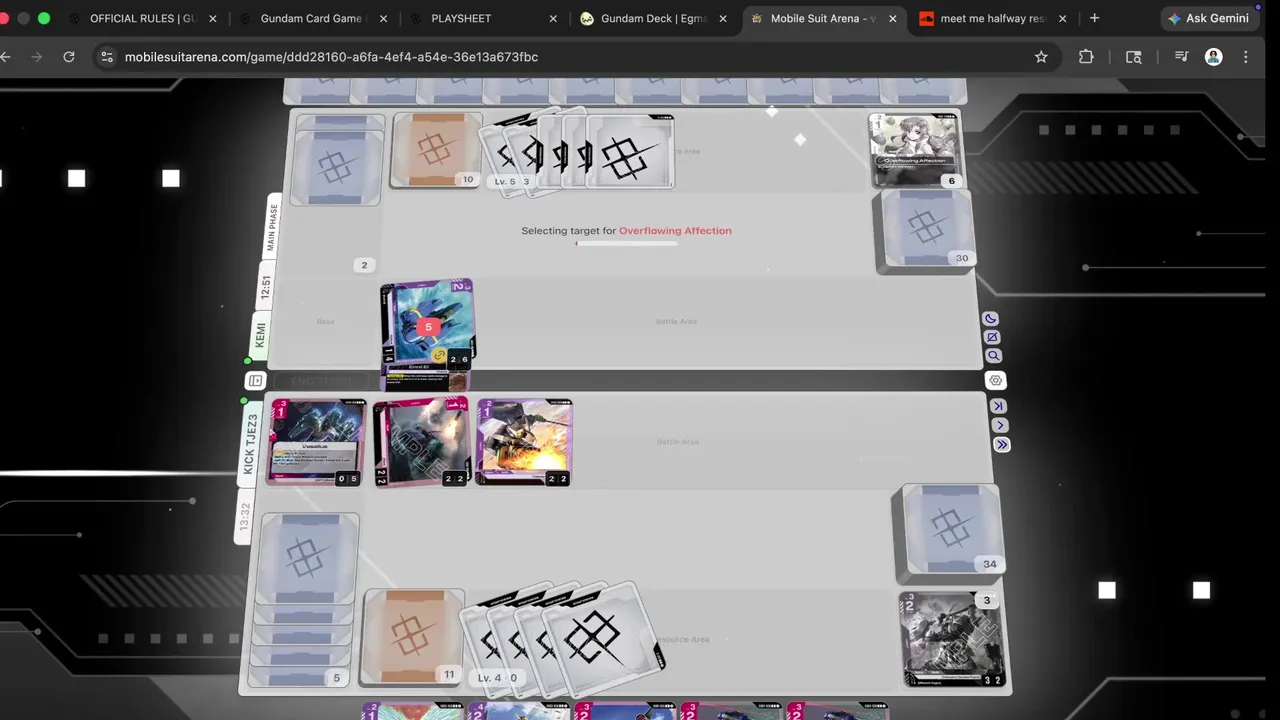
Task: Click the opponent timer 12:51
Action: tap(265, 286)
